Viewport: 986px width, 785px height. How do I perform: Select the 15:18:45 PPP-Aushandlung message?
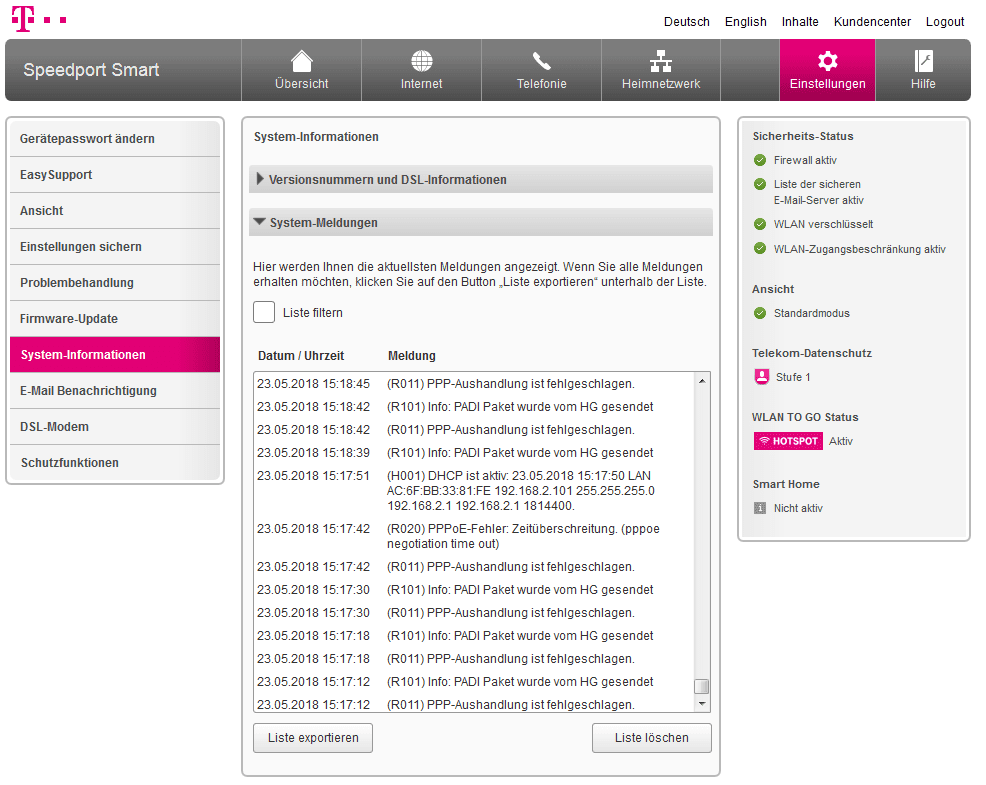(x=475, y=384)
